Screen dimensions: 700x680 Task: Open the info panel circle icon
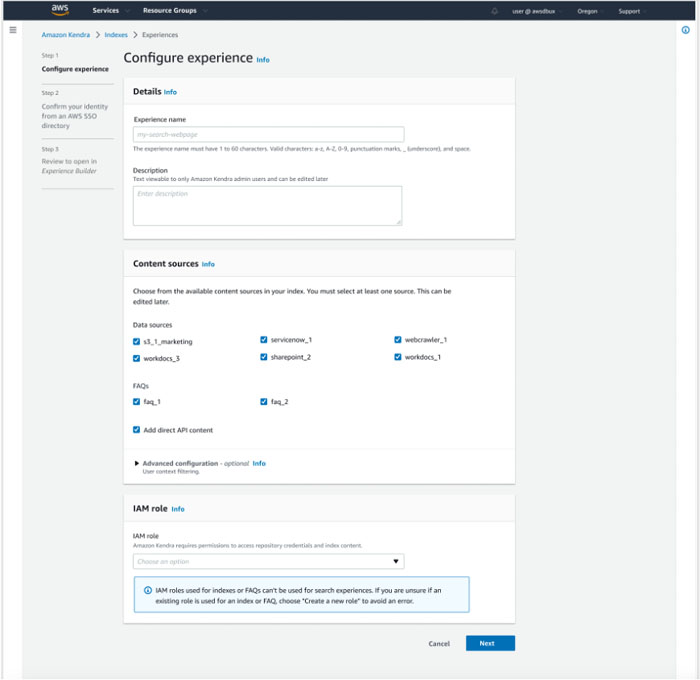coord(685,30)
